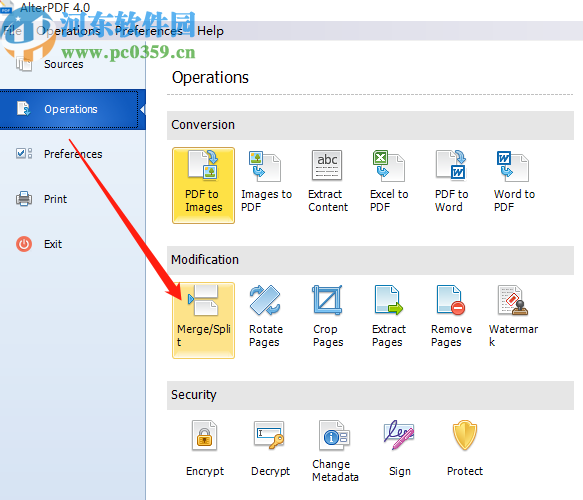583x500 pixels.
Task: Select the Rotate Pages tool
Action: point(265,316)
